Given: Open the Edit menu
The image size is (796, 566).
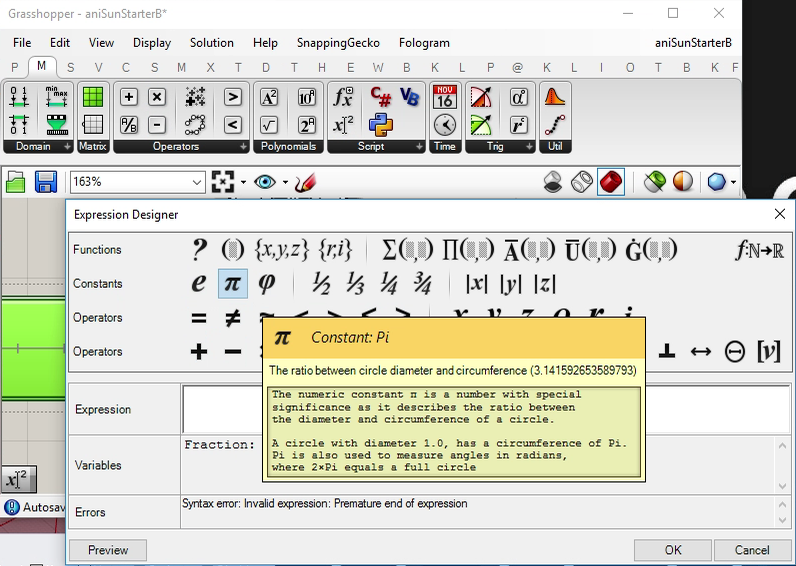Looking at the screenshot, I should pyautogui.click(x=60, y=43).
